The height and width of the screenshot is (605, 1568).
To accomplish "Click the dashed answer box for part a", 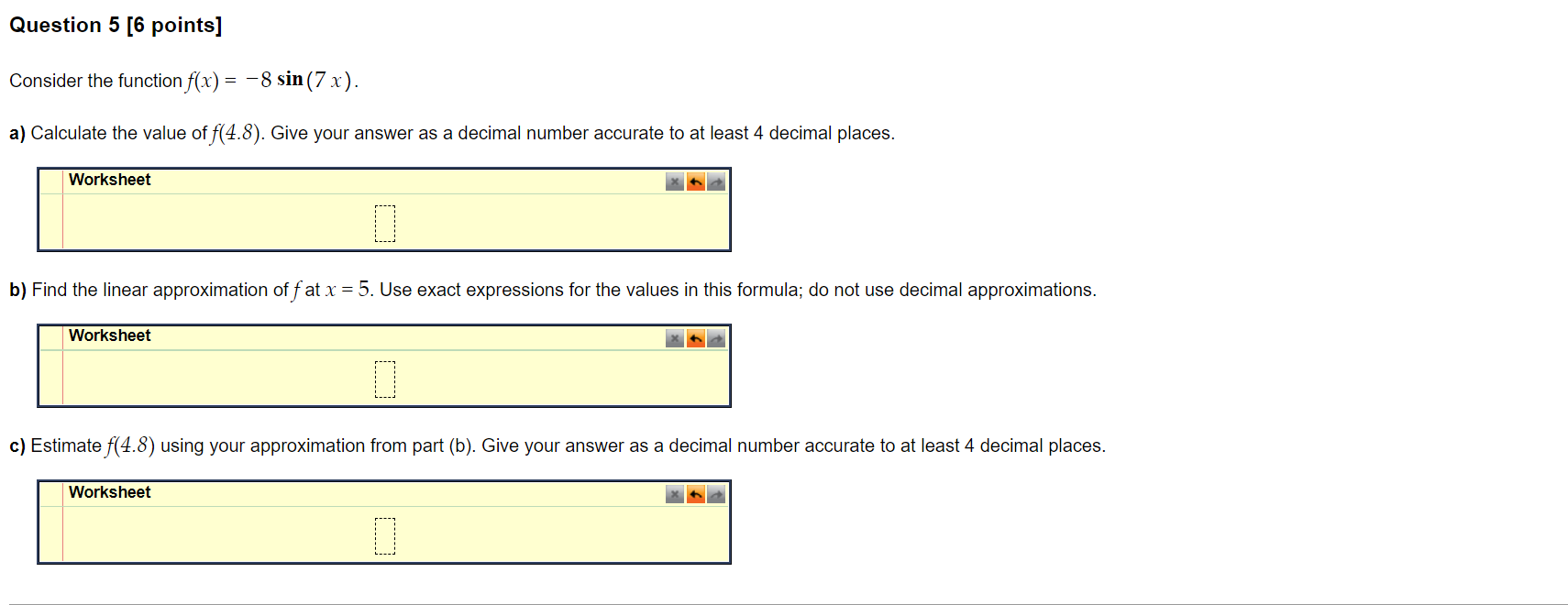I will point(385,224).
